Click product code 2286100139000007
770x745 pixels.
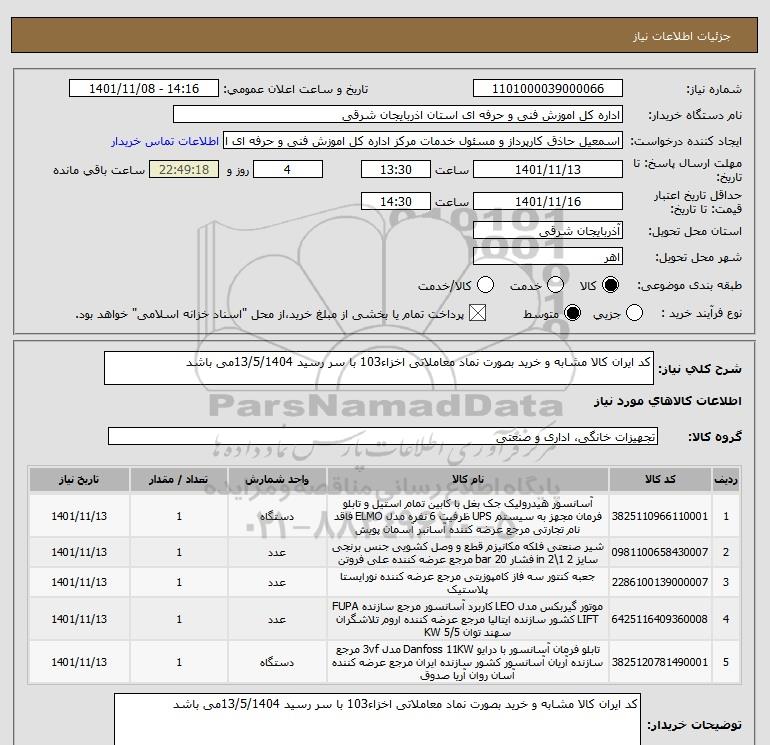pyautogui.click(x=660, y=582)
